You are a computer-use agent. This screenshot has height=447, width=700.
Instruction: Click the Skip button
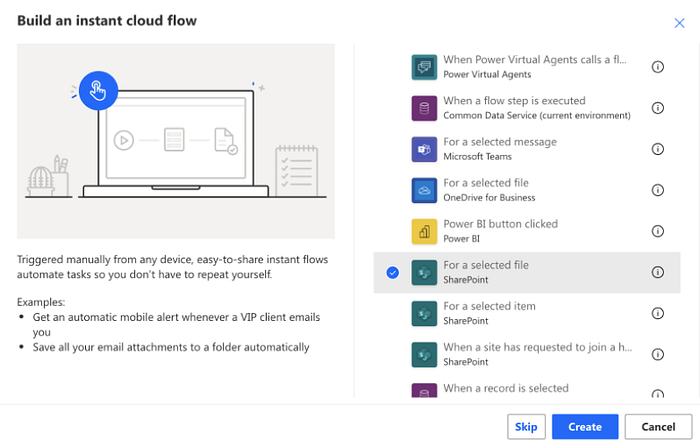[x=526, y=427]
